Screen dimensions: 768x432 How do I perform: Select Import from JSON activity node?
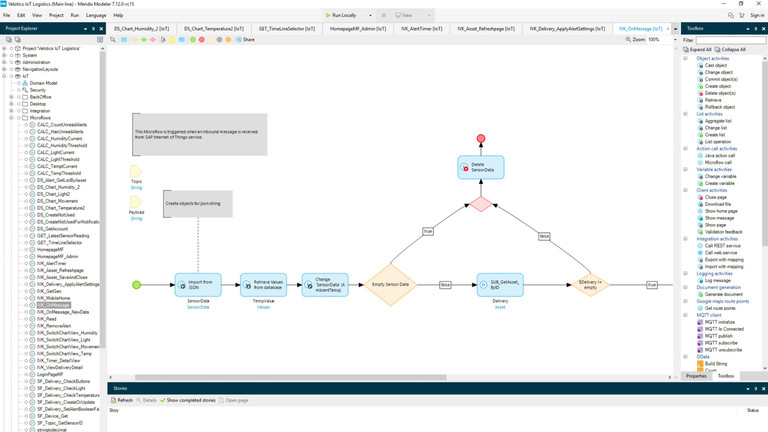coord(198,285)
